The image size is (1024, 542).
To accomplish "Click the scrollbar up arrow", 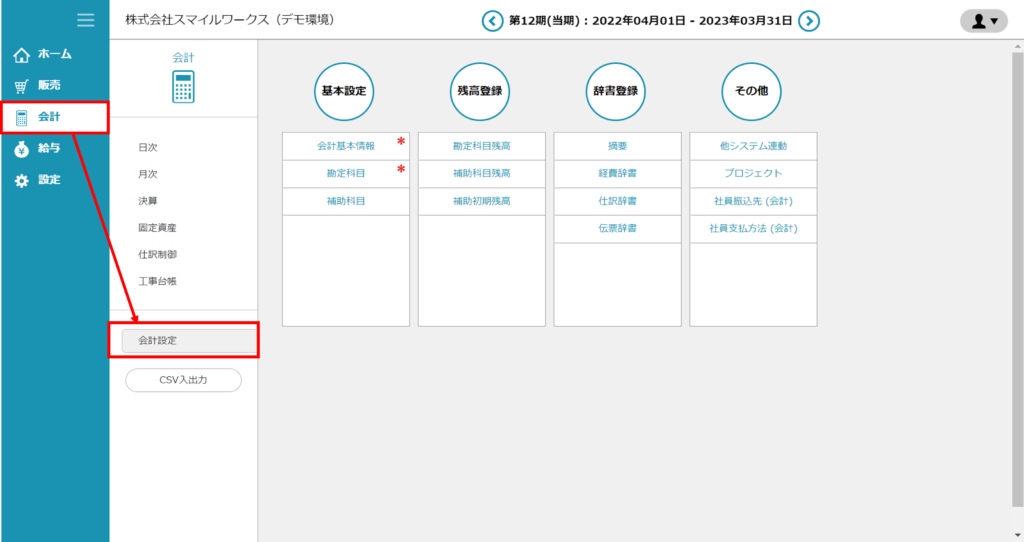I will coord(1017,46).
